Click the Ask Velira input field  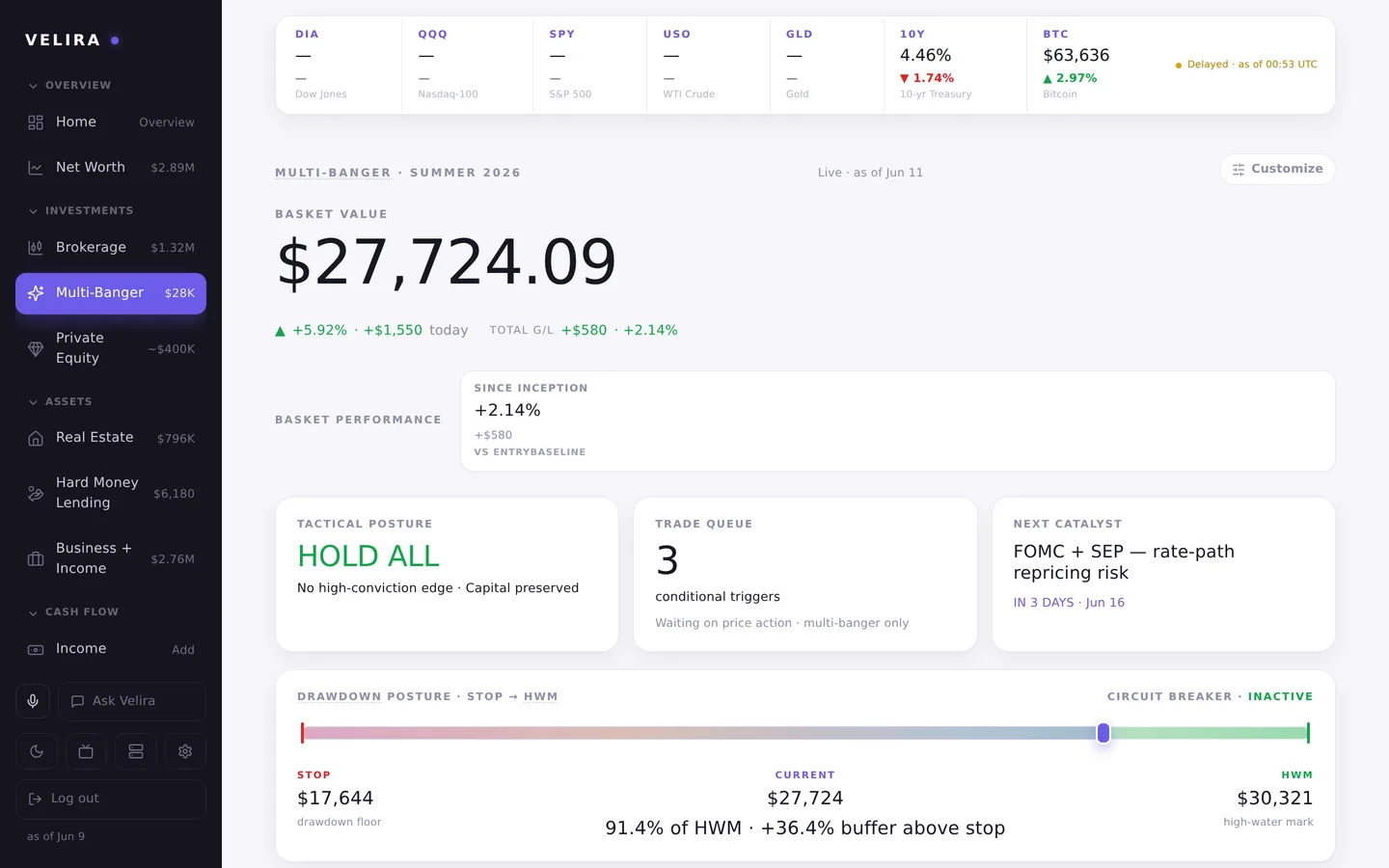(x=132, y=701)
